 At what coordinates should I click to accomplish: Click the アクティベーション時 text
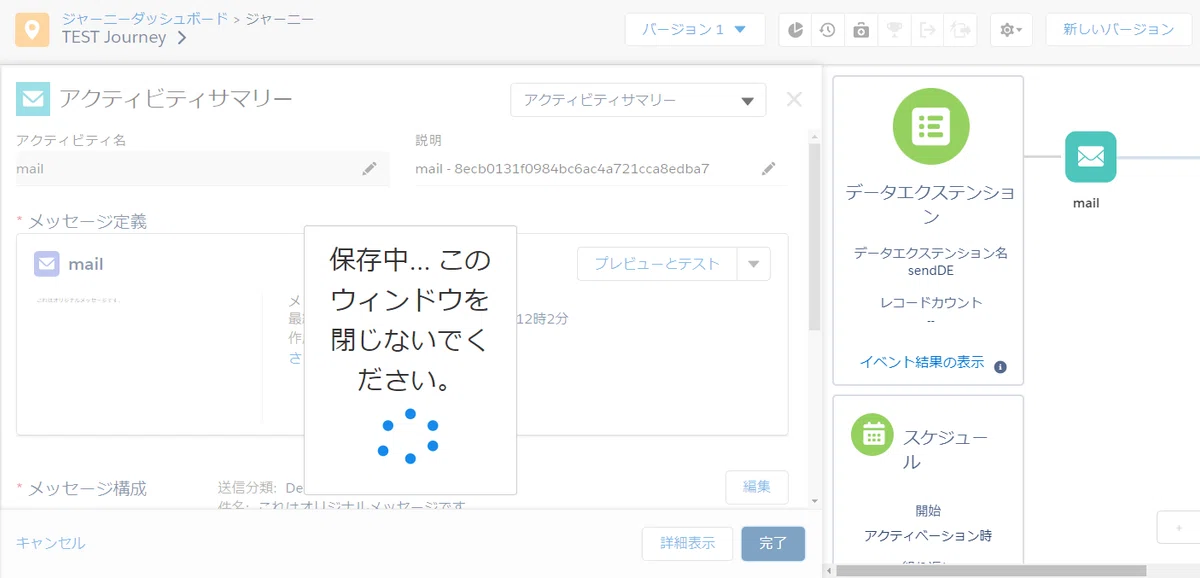[928, 535]
